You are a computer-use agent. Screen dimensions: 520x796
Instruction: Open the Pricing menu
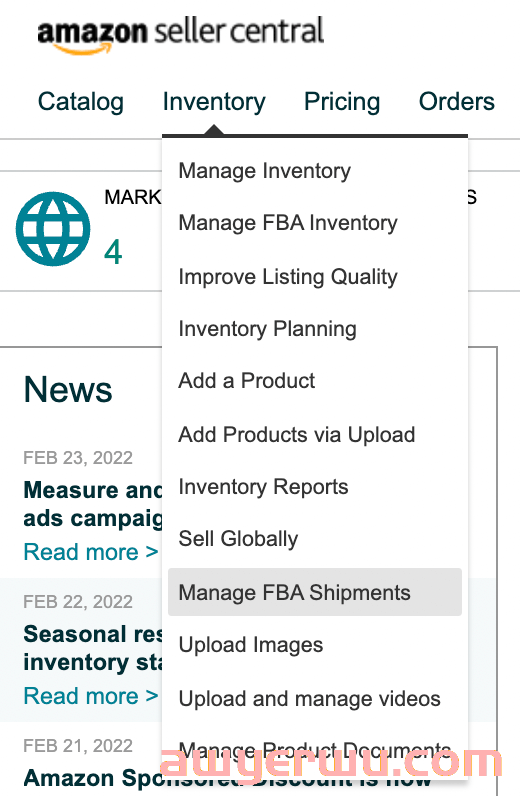[x=342, y=102]
